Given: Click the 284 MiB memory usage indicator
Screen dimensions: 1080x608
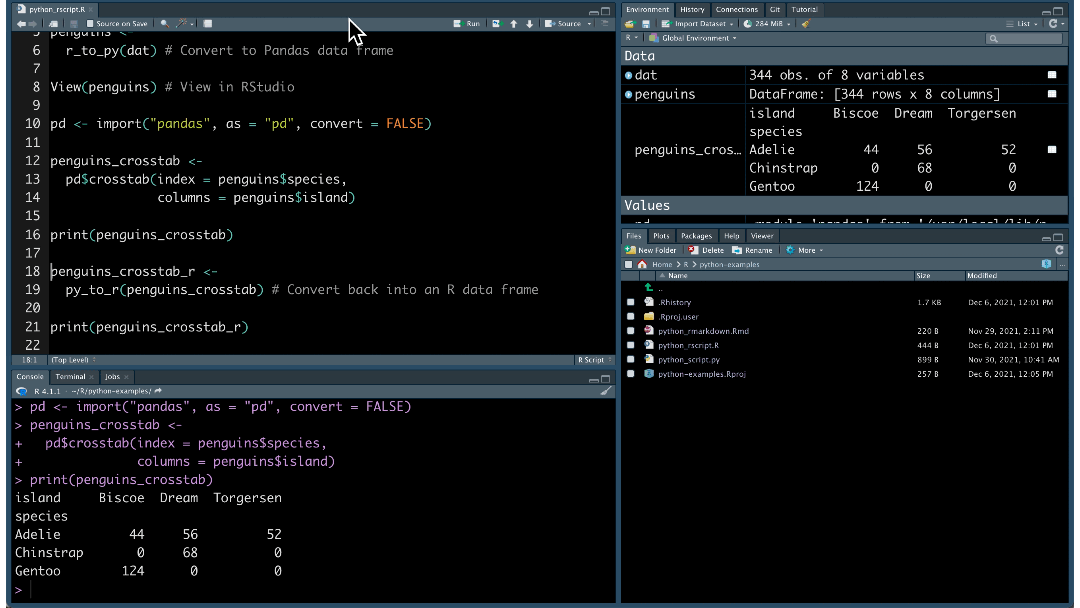Looking at the screenshot, I should [767, 22].
